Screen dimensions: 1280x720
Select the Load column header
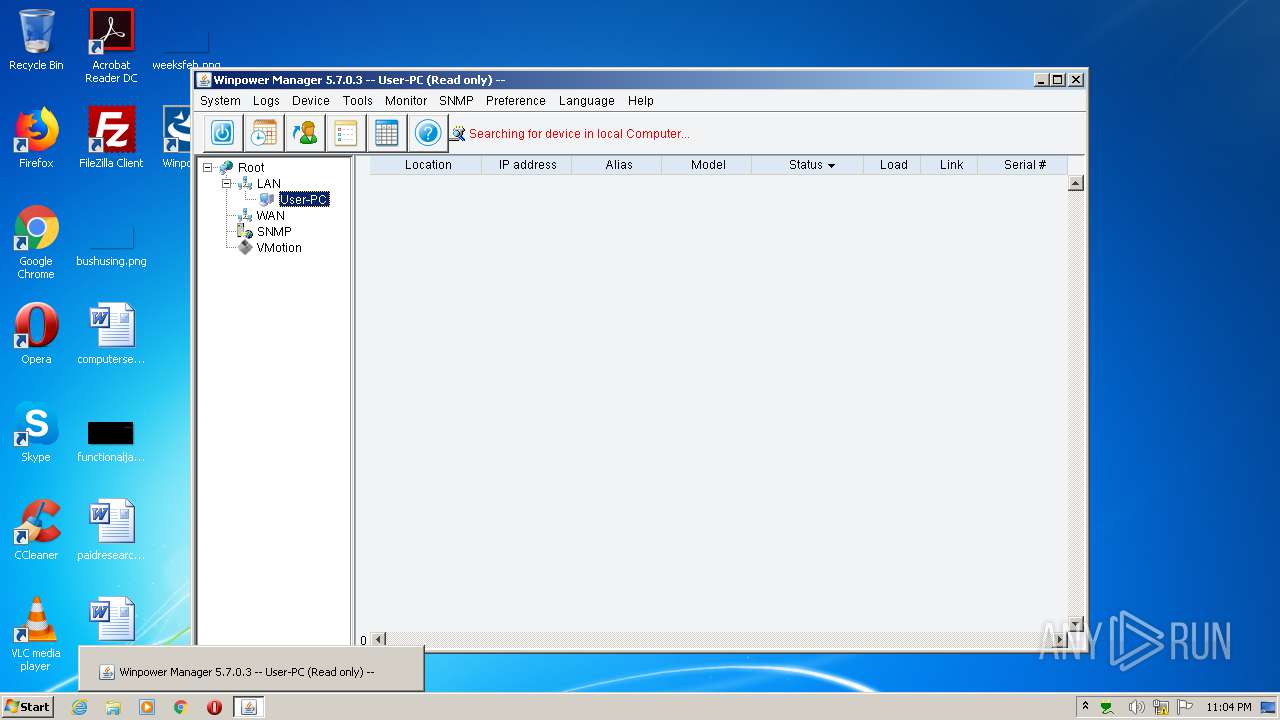pos(893,165)
